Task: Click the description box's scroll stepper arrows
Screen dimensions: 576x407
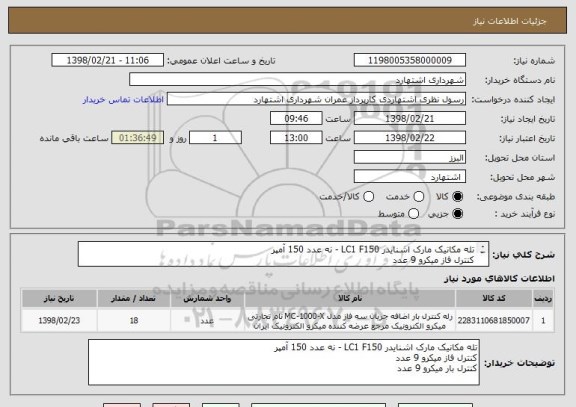Action: click(x=483, y=250)
